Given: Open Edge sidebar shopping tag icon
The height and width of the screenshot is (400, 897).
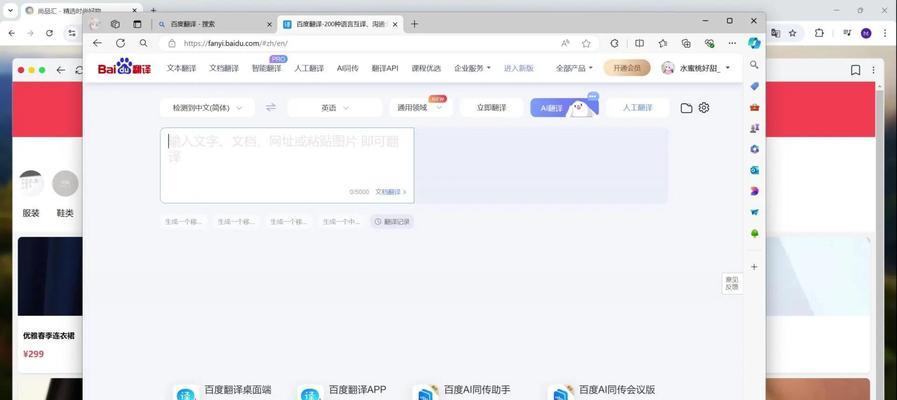Looking at the screenshot, I should point(754,86).
